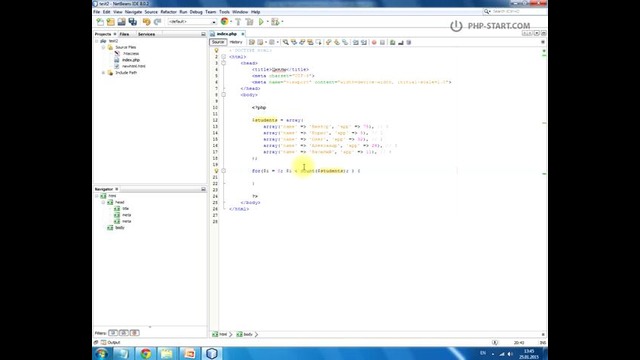The image size is (640, 360).
Task: Open the project configuration default dropdown
Action: [x=191, y=22]
